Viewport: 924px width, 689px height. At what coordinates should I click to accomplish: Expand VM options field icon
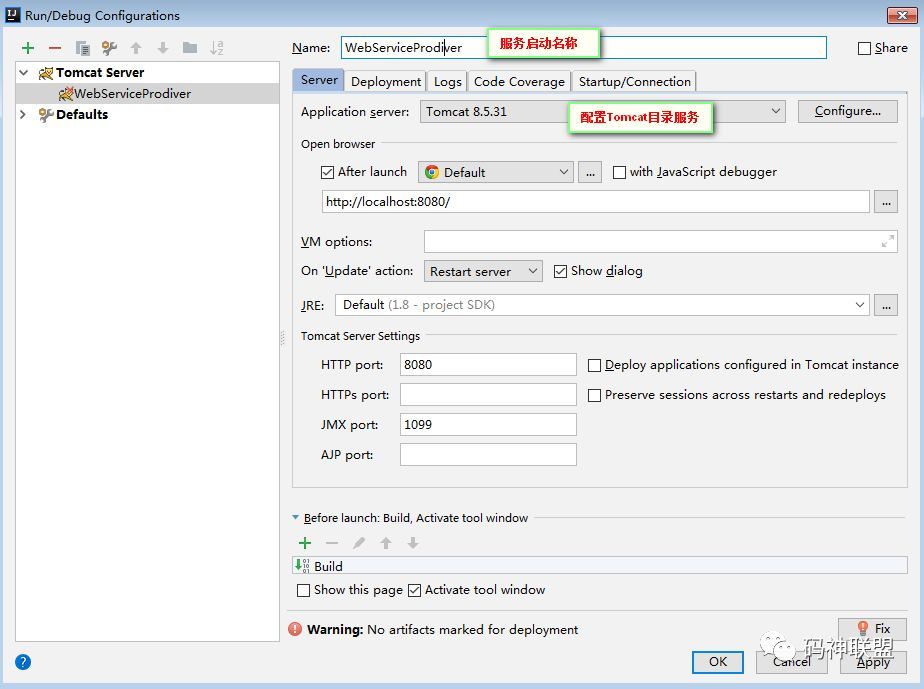(887, 241)
